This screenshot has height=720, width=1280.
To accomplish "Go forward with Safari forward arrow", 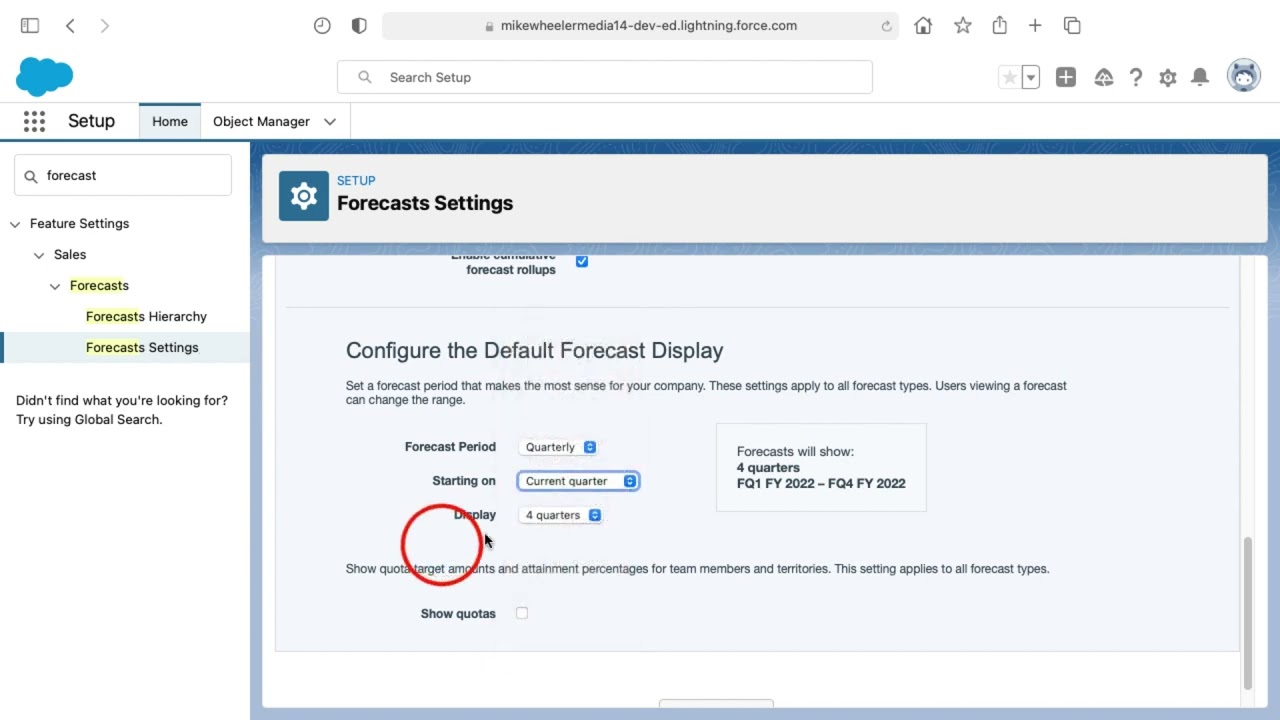I will (x=105, y=26).
